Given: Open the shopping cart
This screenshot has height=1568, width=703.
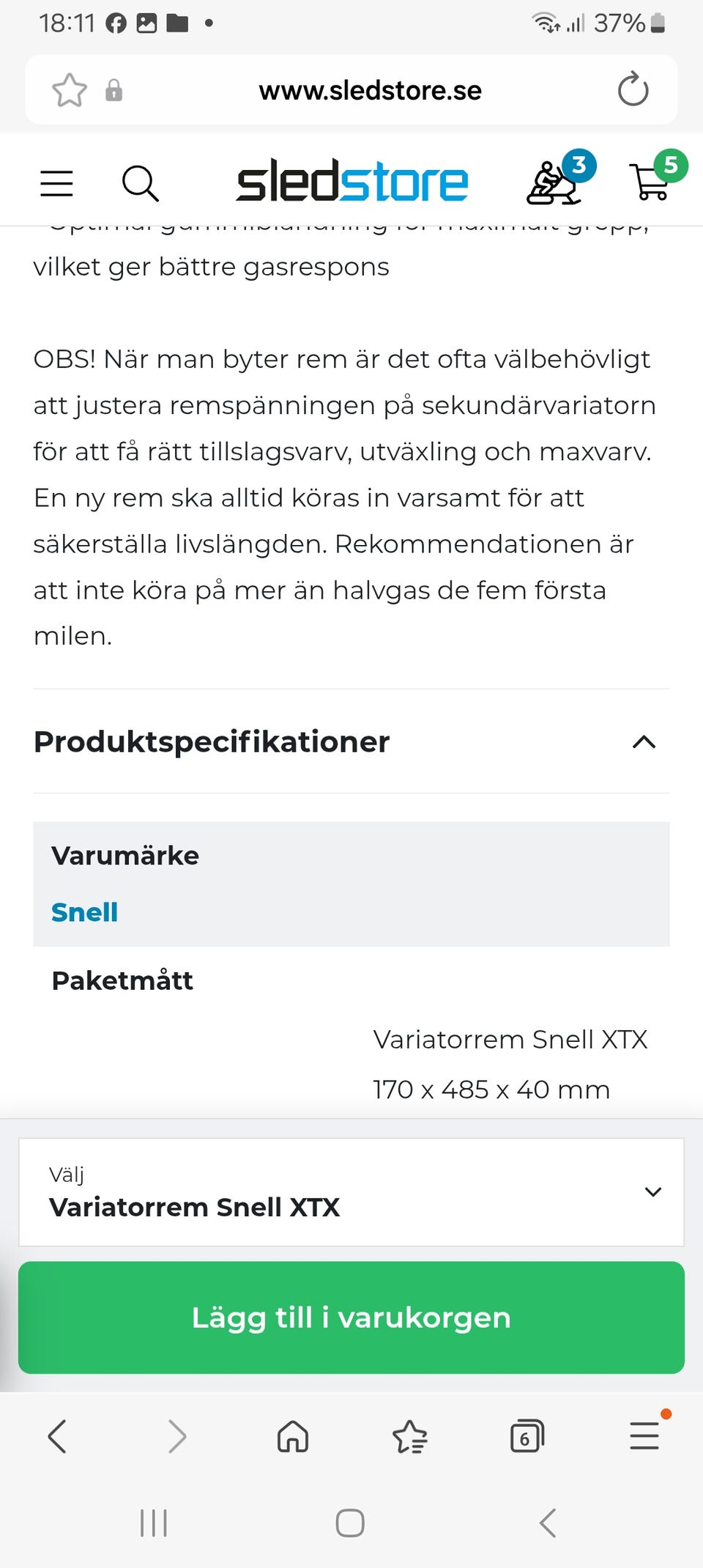Looking at the screenshot, I should 651,181.
